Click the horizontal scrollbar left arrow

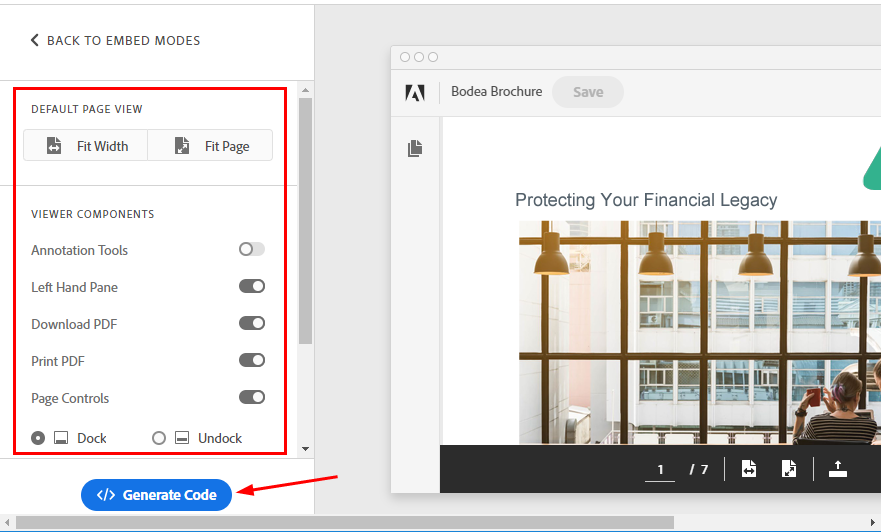7,522
